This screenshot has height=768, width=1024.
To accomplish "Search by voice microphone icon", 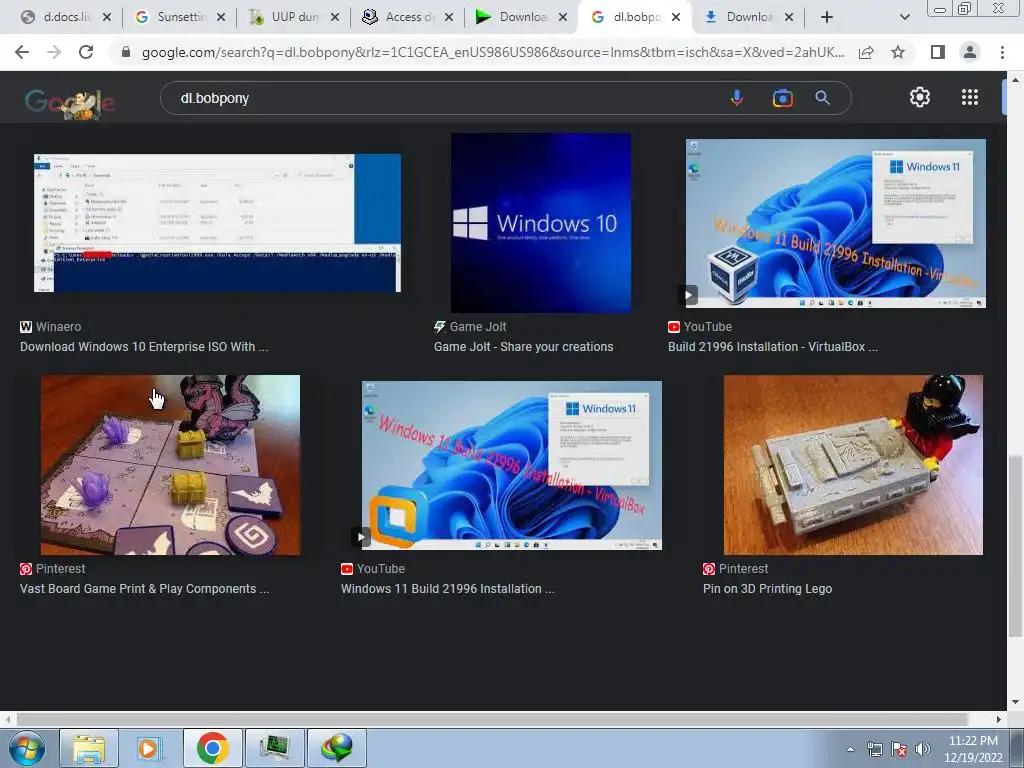I will tap(737, 98).
